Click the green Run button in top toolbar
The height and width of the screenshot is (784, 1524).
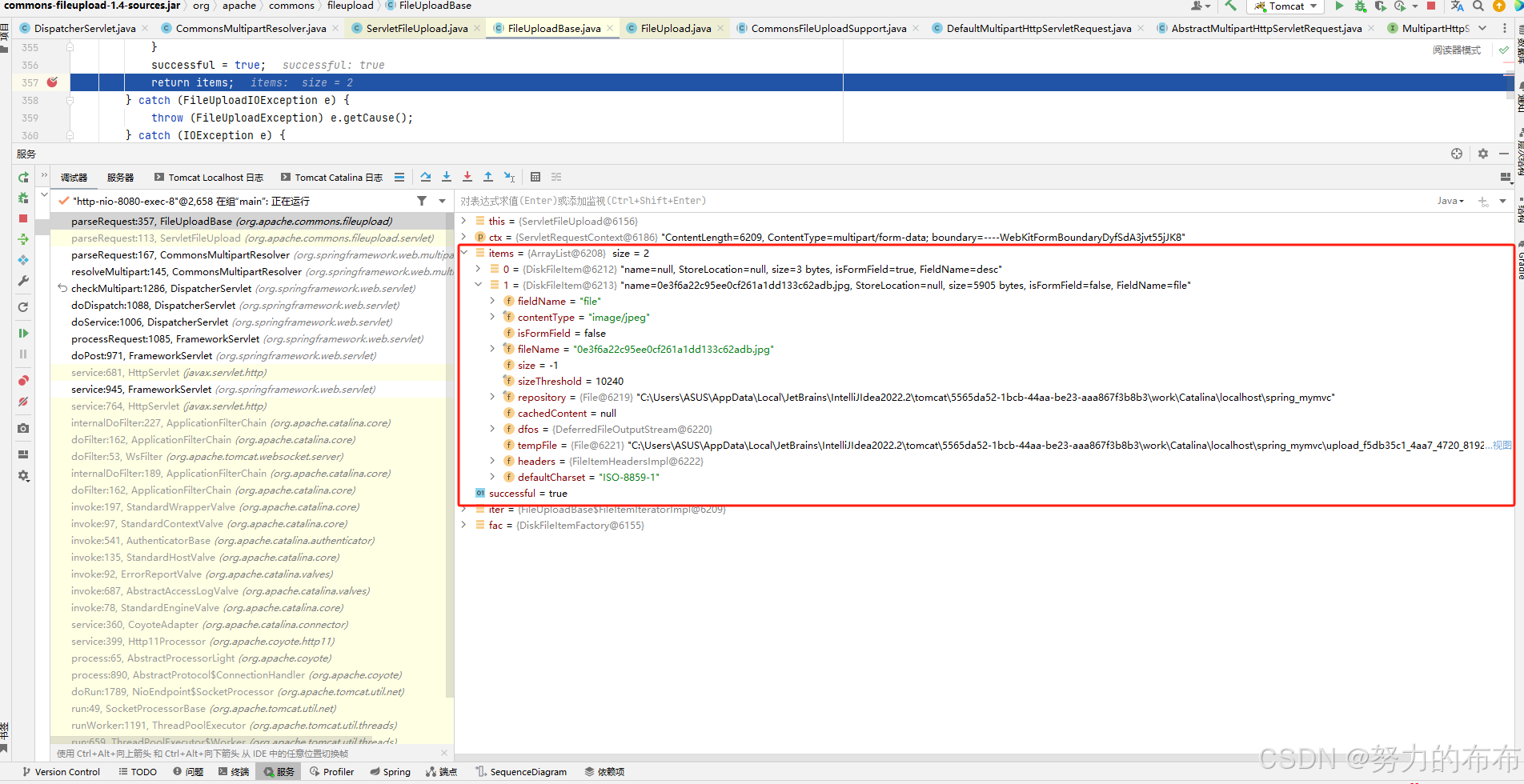click(x=1339, y=6)
